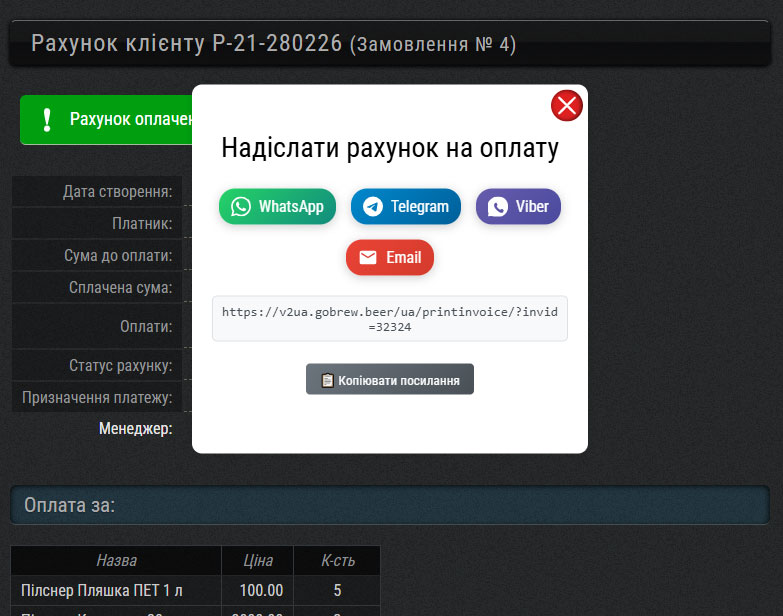Click the Копіювати посилання button

click(x=390, y=380)
